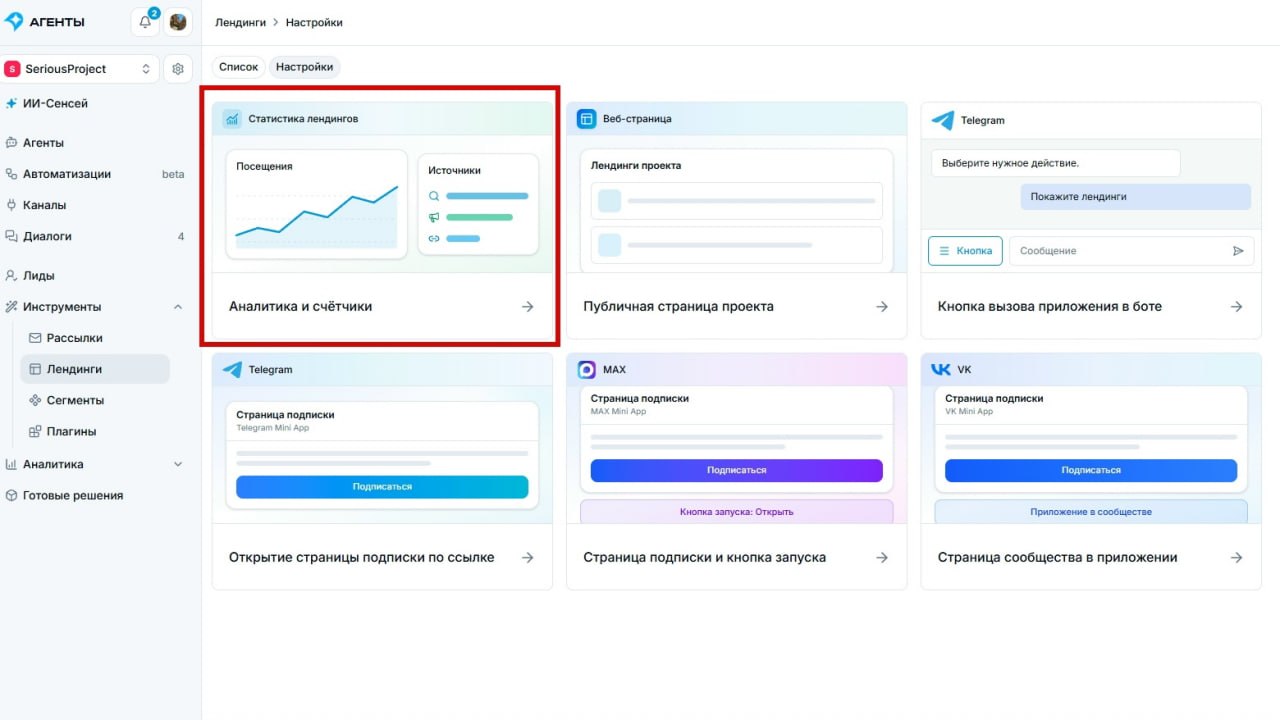
Task: Open Готовые решения in sidebar
Action: [73, 496]
